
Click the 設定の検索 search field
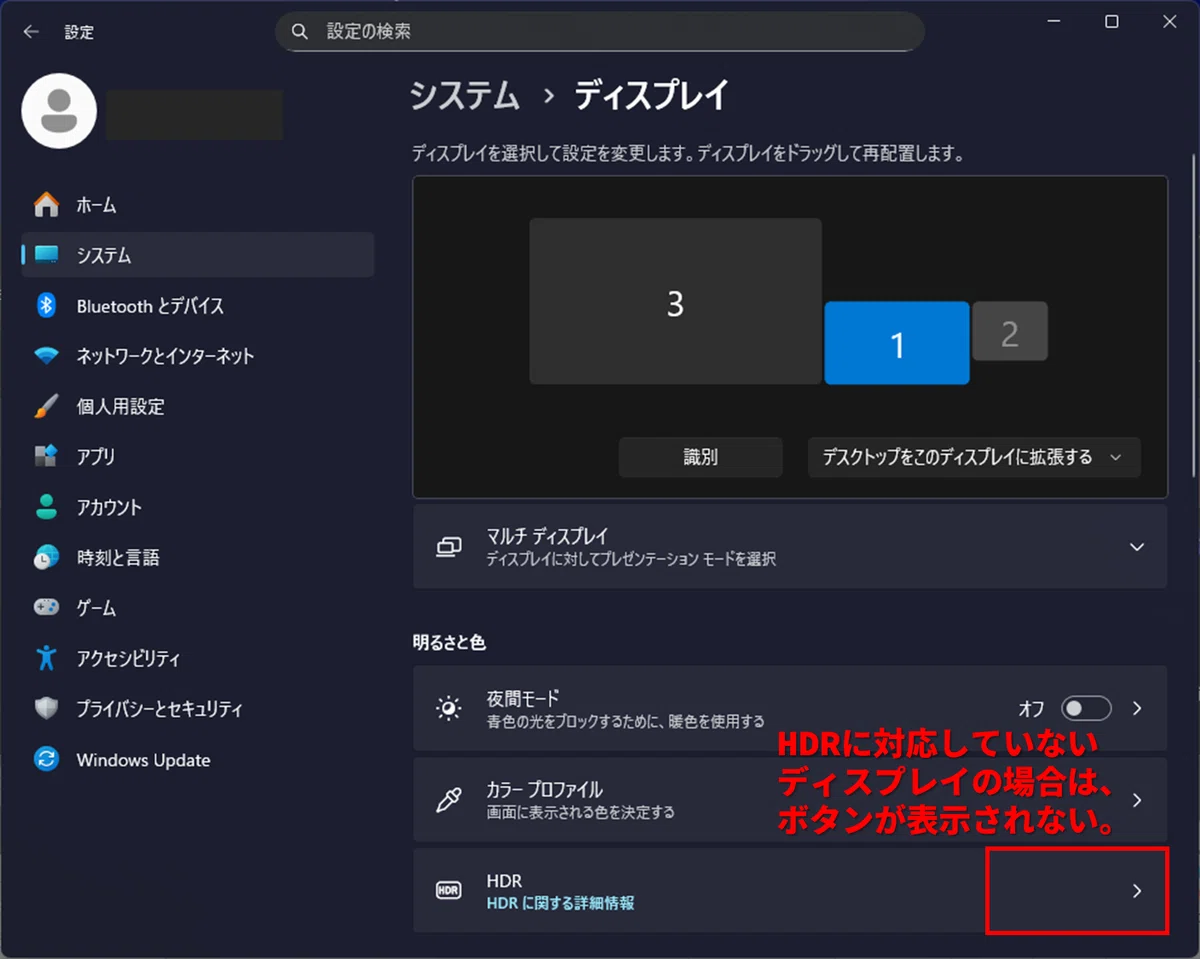pos(600,32)
